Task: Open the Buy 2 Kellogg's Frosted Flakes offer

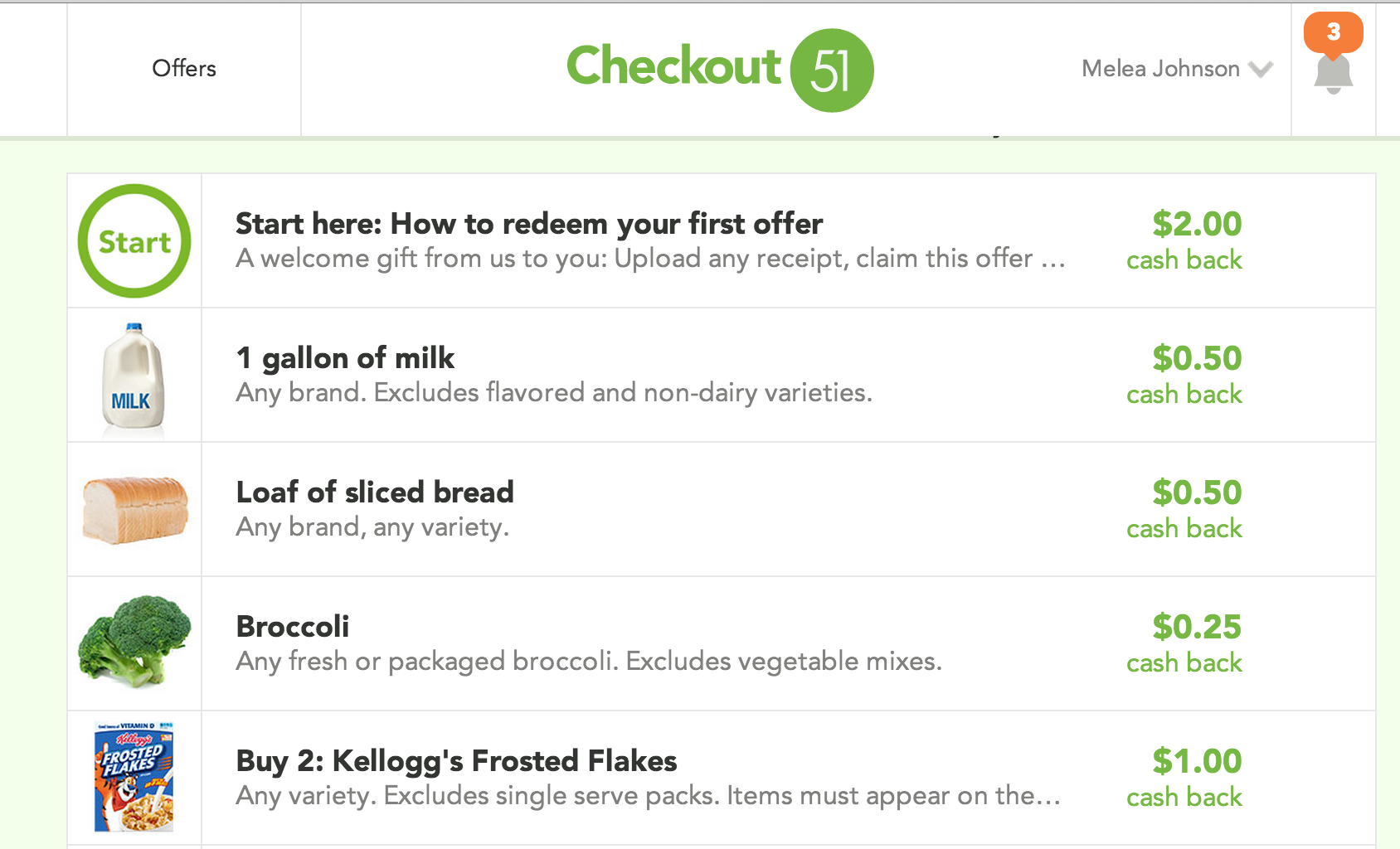Action: point(456,761)
